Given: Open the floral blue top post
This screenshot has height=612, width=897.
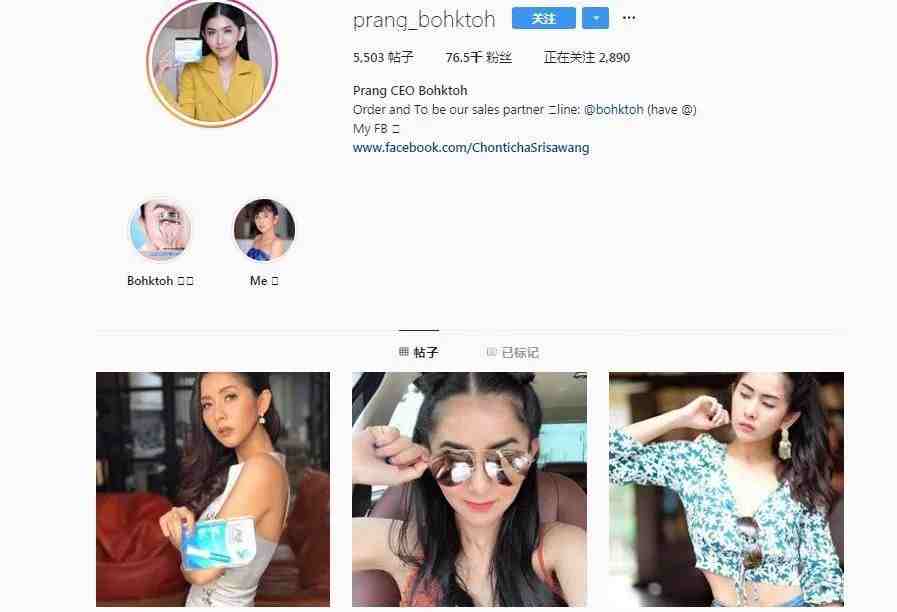Looking at the screenshot, I should click(726, 489).
